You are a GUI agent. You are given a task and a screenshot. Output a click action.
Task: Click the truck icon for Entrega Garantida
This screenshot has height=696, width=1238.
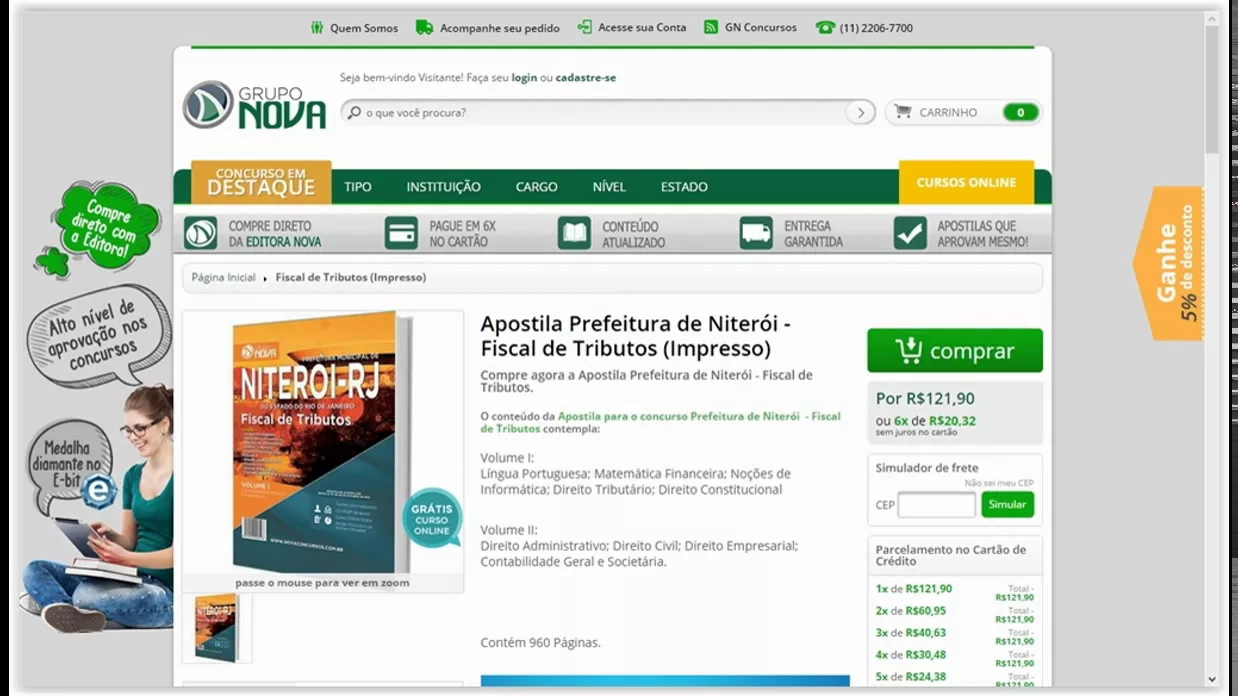click(756, 233)
